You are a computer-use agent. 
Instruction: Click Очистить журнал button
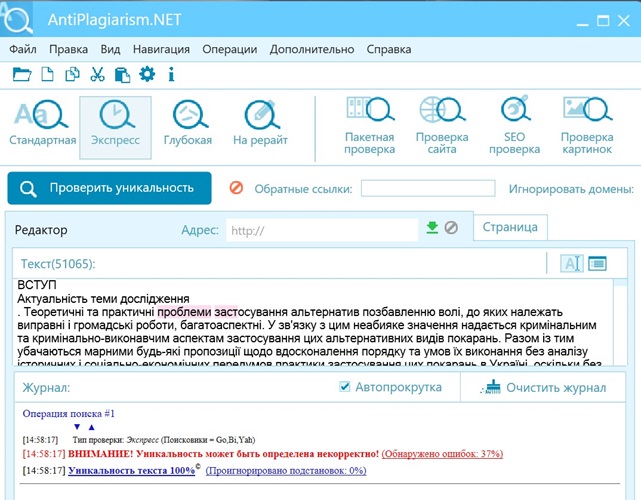pos(545,387)
